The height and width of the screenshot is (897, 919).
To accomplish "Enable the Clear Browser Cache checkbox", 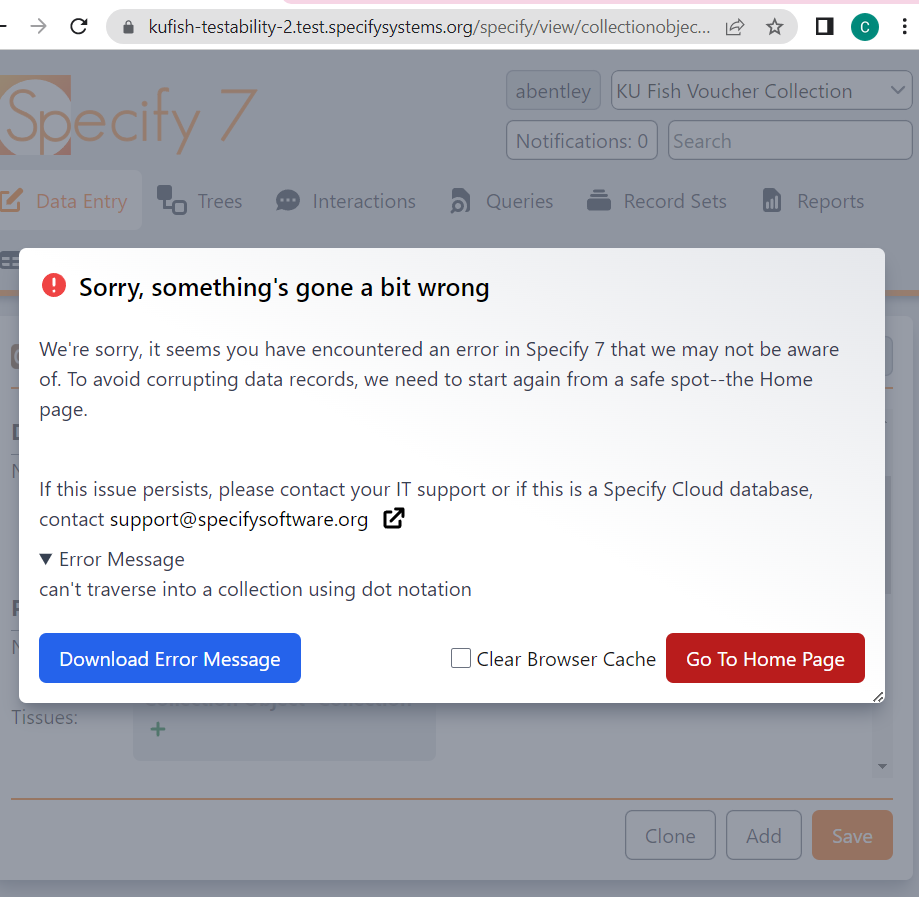I will (461, 658).
